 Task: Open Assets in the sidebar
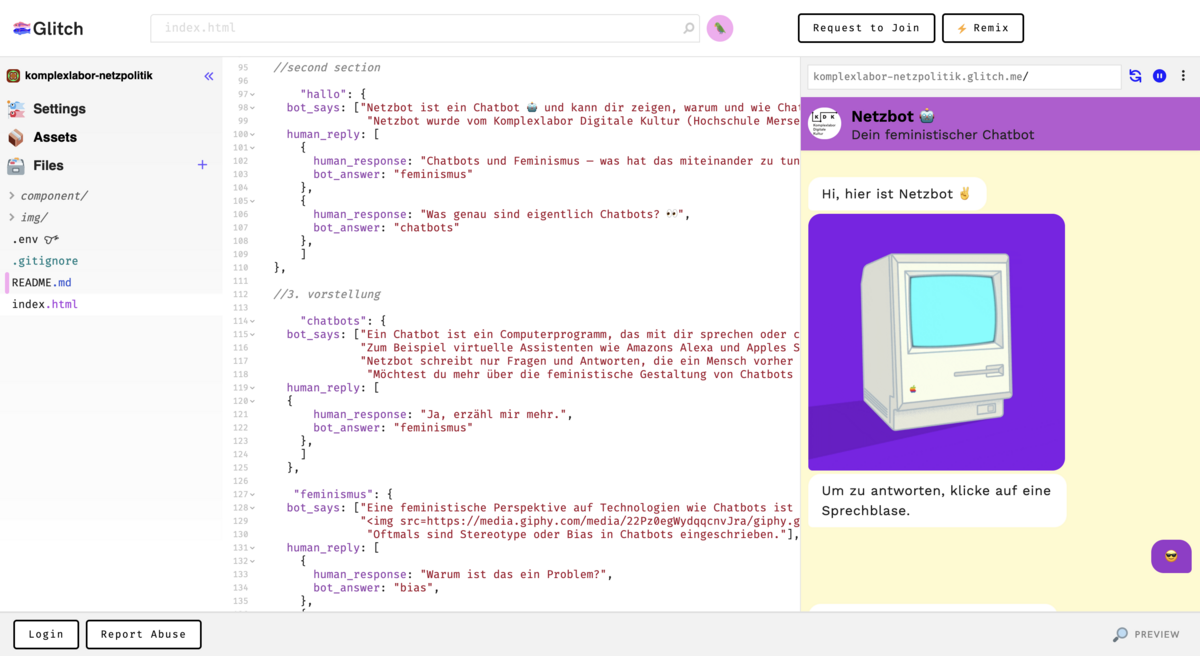[55, 137]
